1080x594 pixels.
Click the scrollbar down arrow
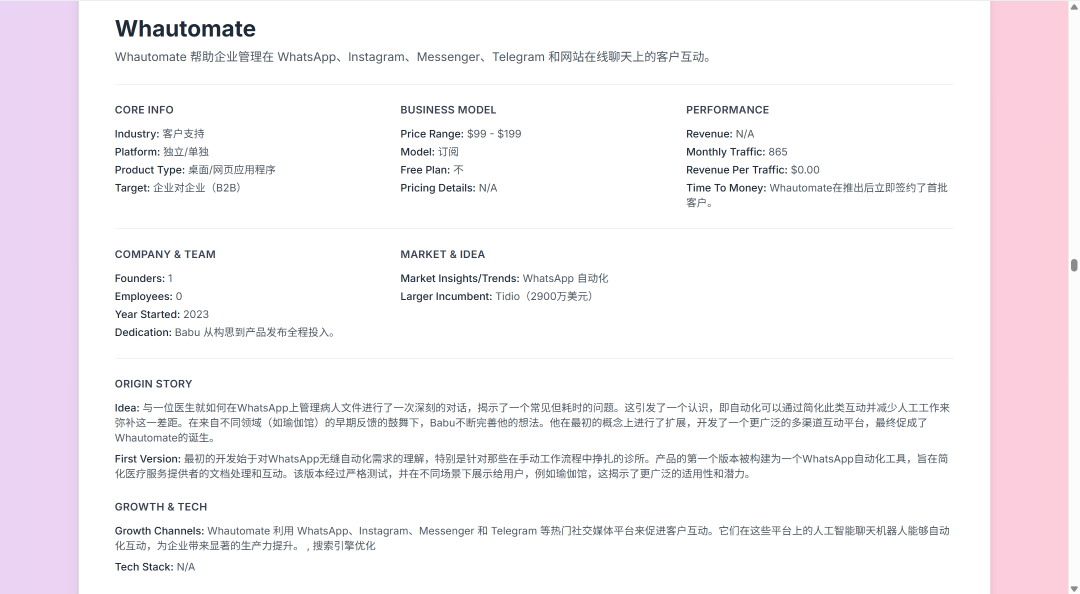1074,588
